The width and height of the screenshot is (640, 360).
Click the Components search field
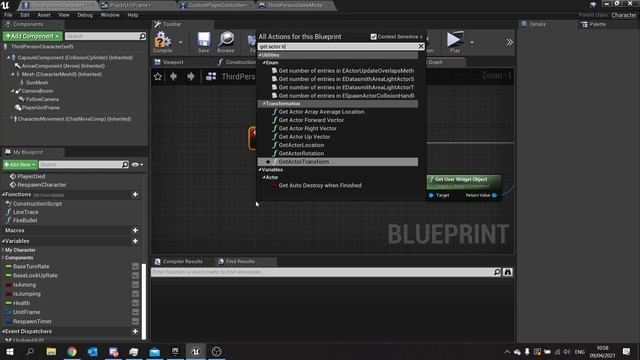click(105, 36)
